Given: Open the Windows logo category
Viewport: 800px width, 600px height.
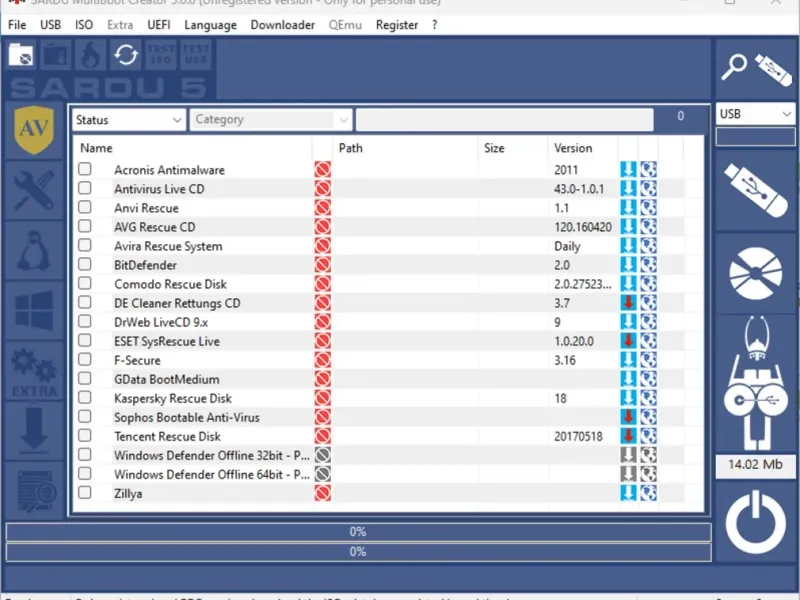Looking at the screenshot, I should point(34,311).
